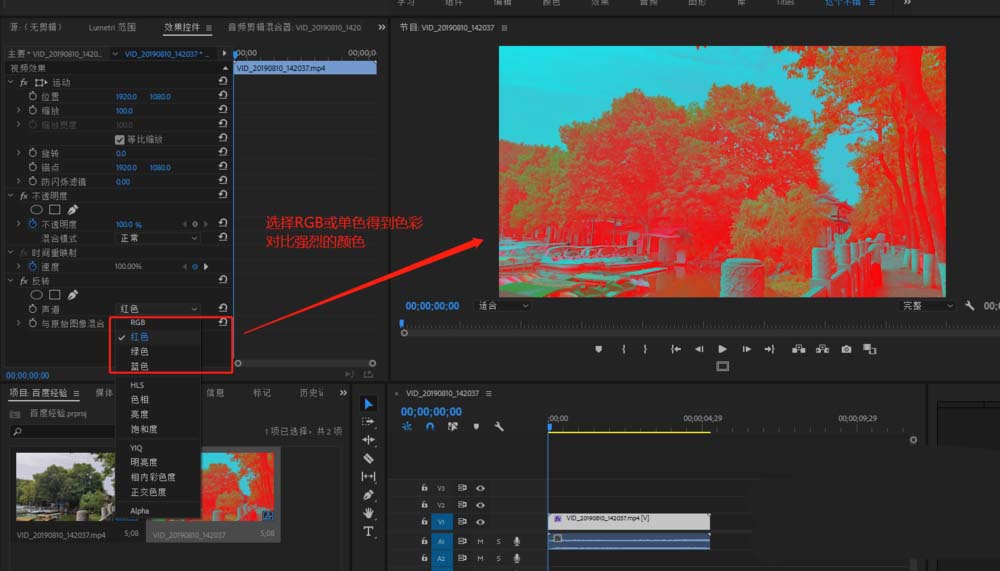
Task: Select the Hand tool
Action: pos(368,513)
